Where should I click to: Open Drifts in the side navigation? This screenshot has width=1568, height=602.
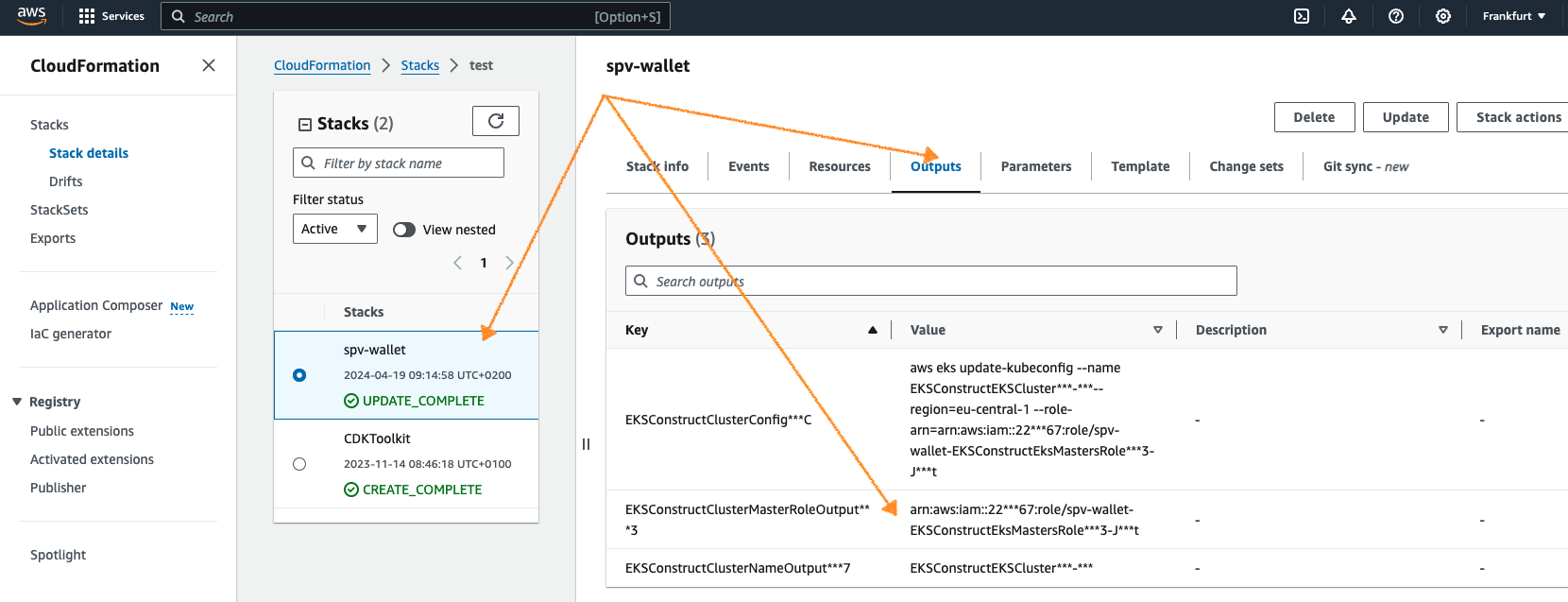pyautogui.click(x=66, y=181)
